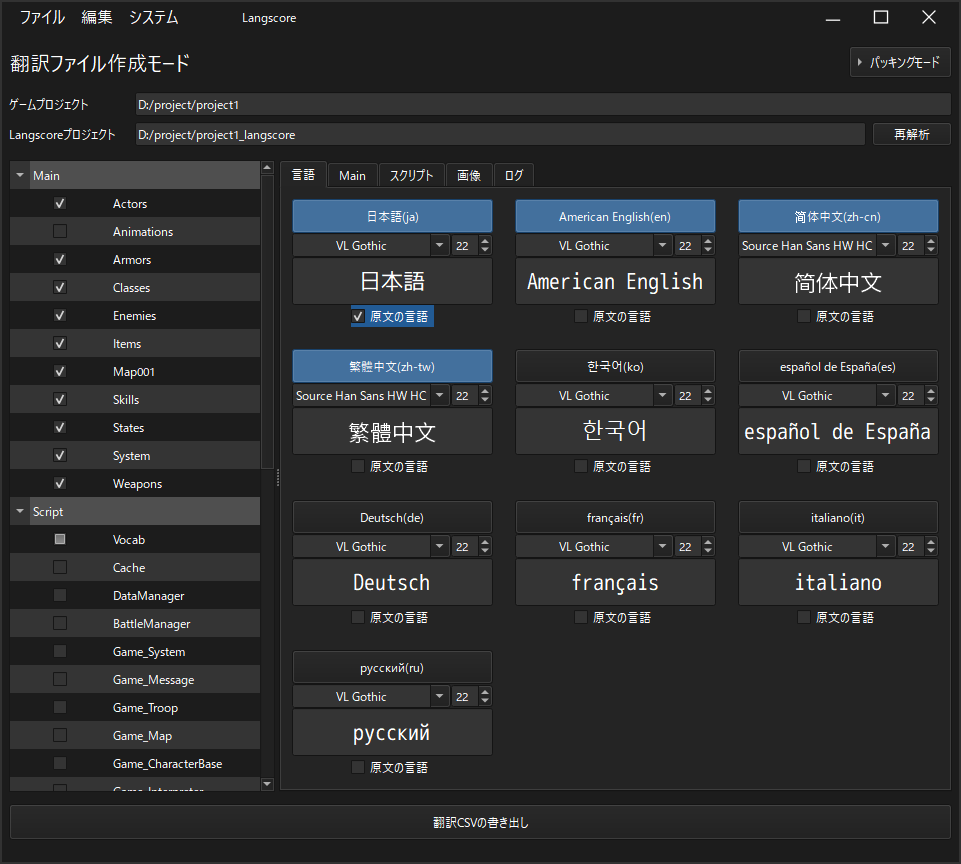Select the Enemies tree row
Viewport: 961px width, 864px height.
pos(135,316)
